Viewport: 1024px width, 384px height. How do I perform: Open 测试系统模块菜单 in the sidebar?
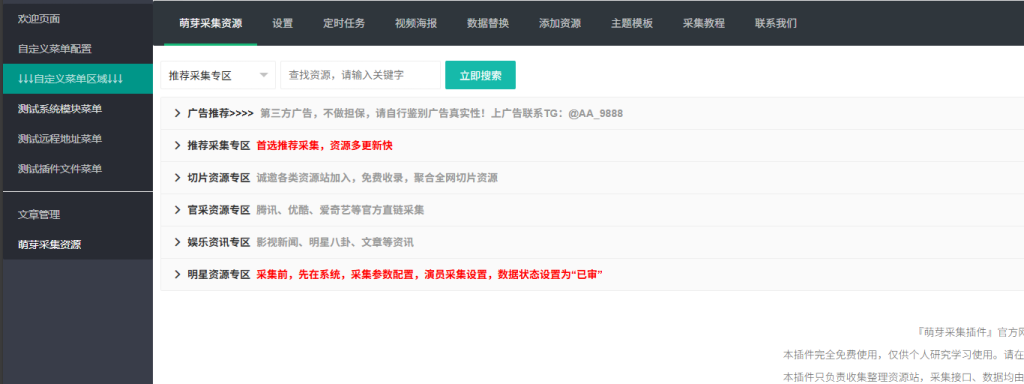[77, 109]
